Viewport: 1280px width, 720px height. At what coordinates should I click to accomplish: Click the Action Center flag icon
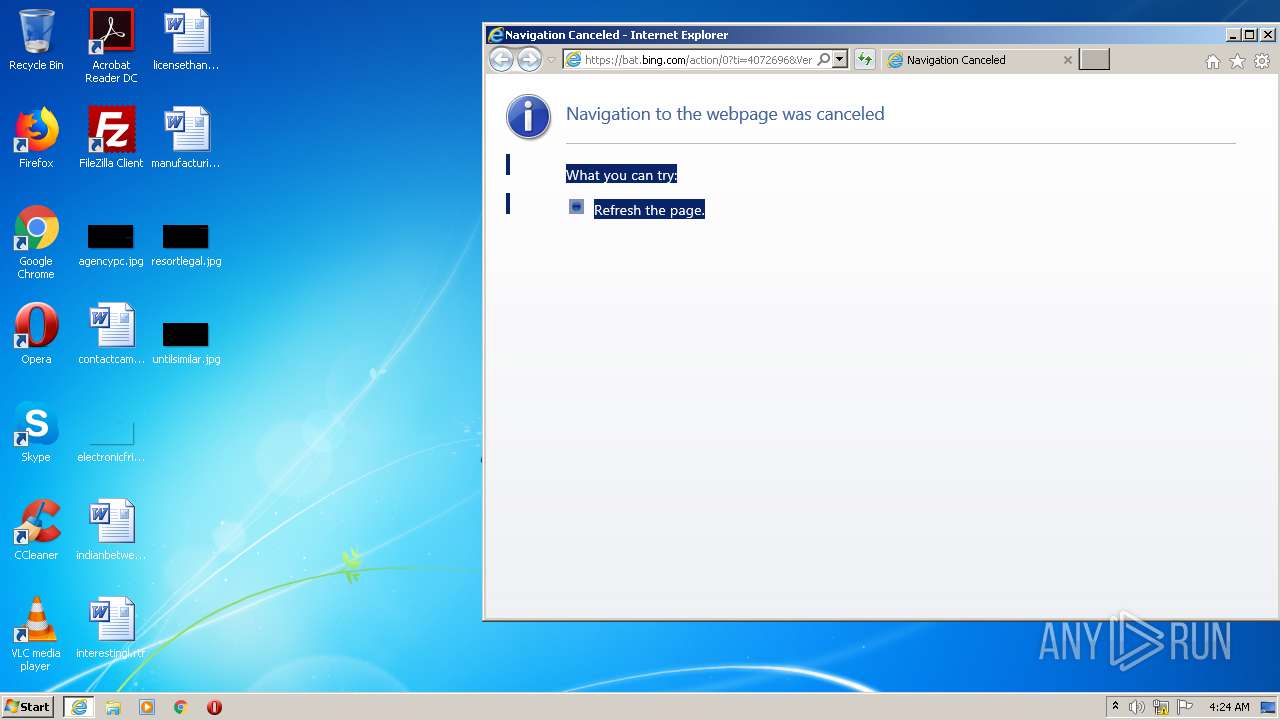pos(1185,707)
